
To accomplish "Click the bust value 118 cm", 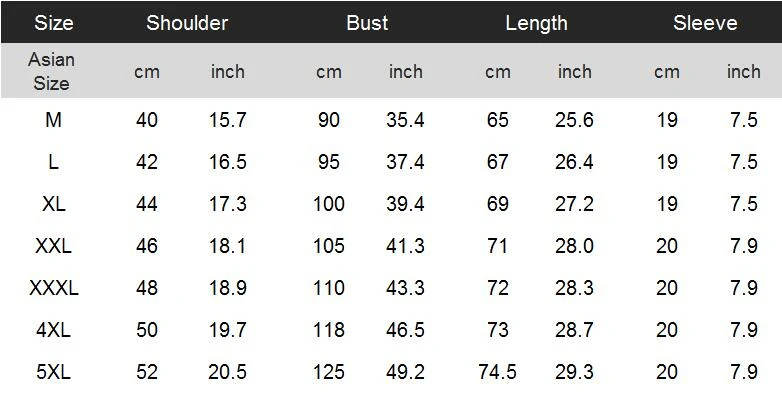I will (329, 330).
